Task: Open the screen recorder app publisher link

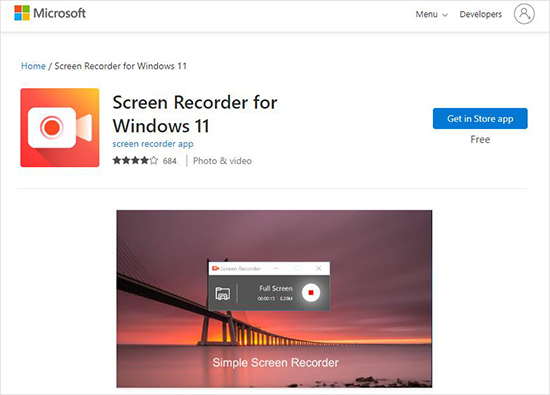Action: [153, 144]
